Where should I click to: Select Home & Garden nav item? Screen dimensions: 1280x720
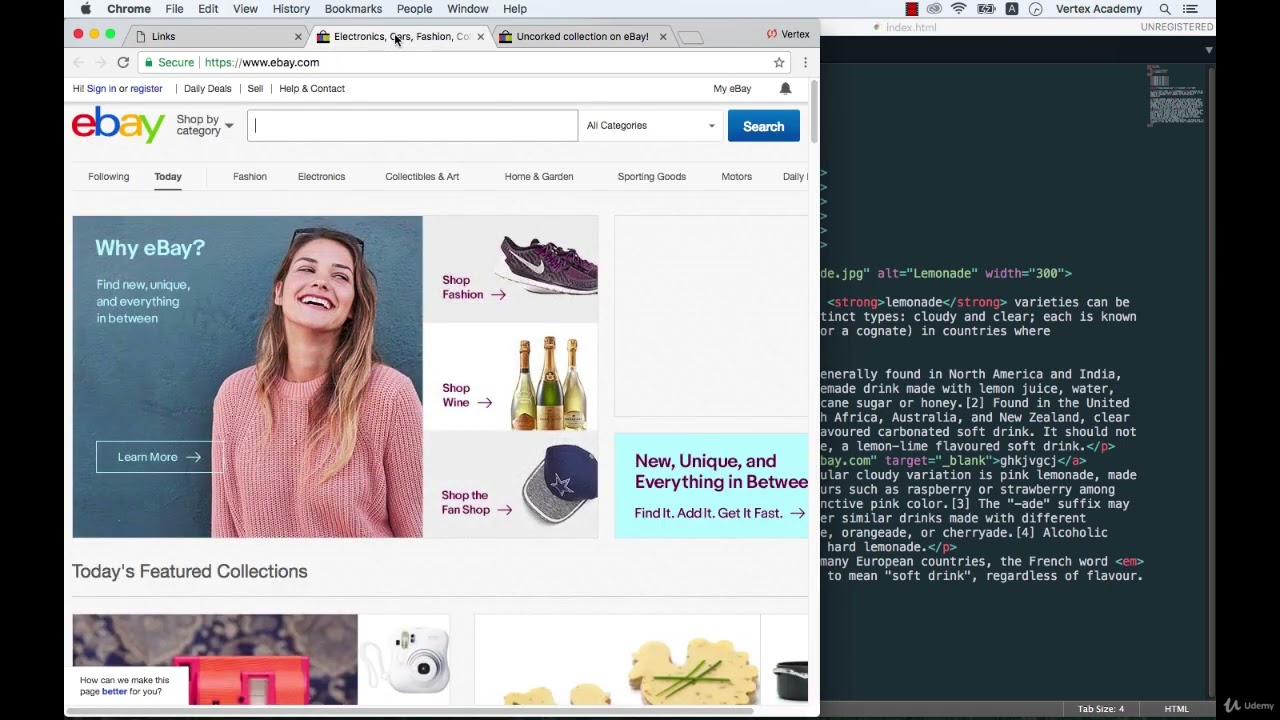coord(539,176)
